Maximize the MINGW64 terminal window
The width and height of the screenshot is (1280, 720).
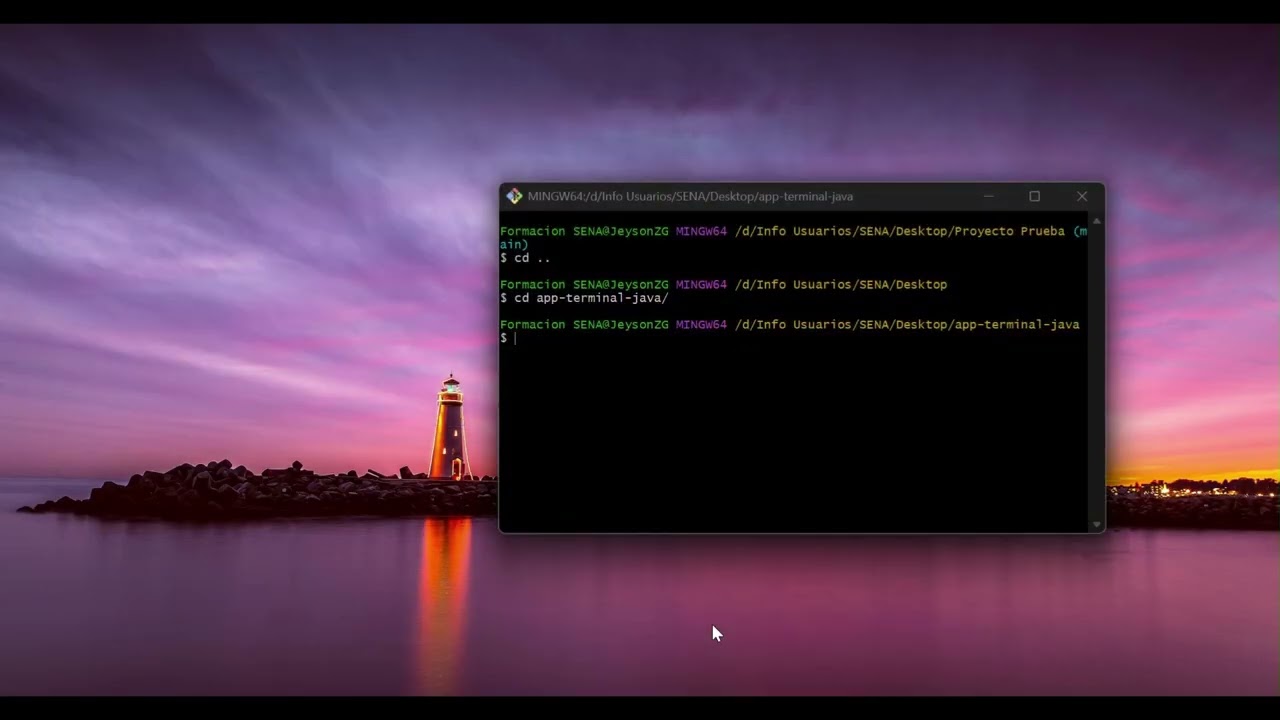(1035, 196)
